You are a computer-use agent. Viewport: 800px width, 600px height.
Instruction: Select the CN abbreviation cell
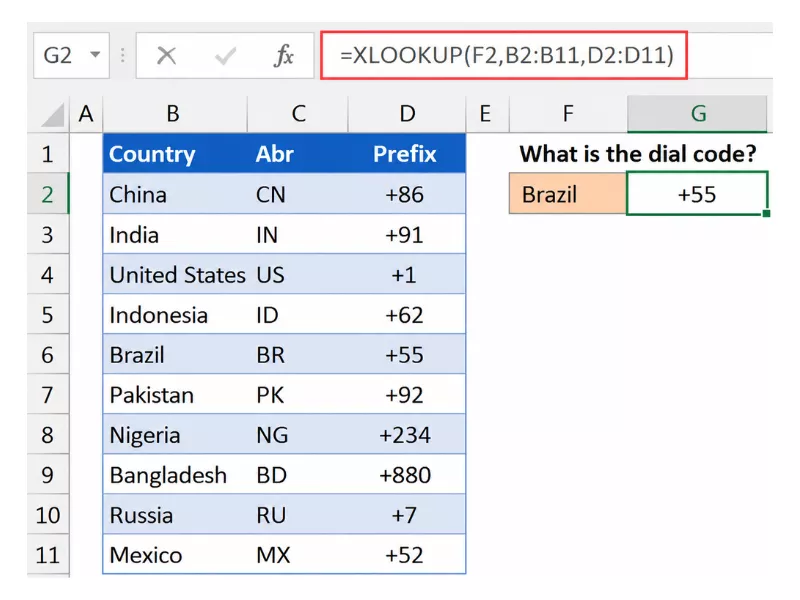(x=298, y=194)
